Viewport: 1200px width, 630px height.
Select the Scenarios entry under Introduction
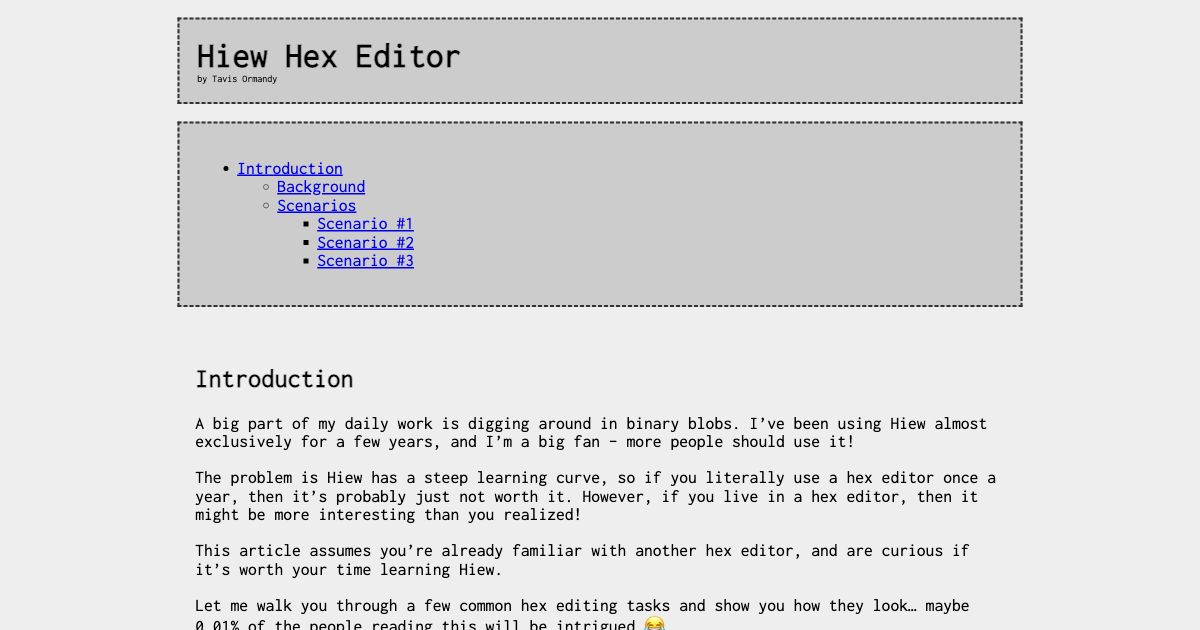[316, 205]
